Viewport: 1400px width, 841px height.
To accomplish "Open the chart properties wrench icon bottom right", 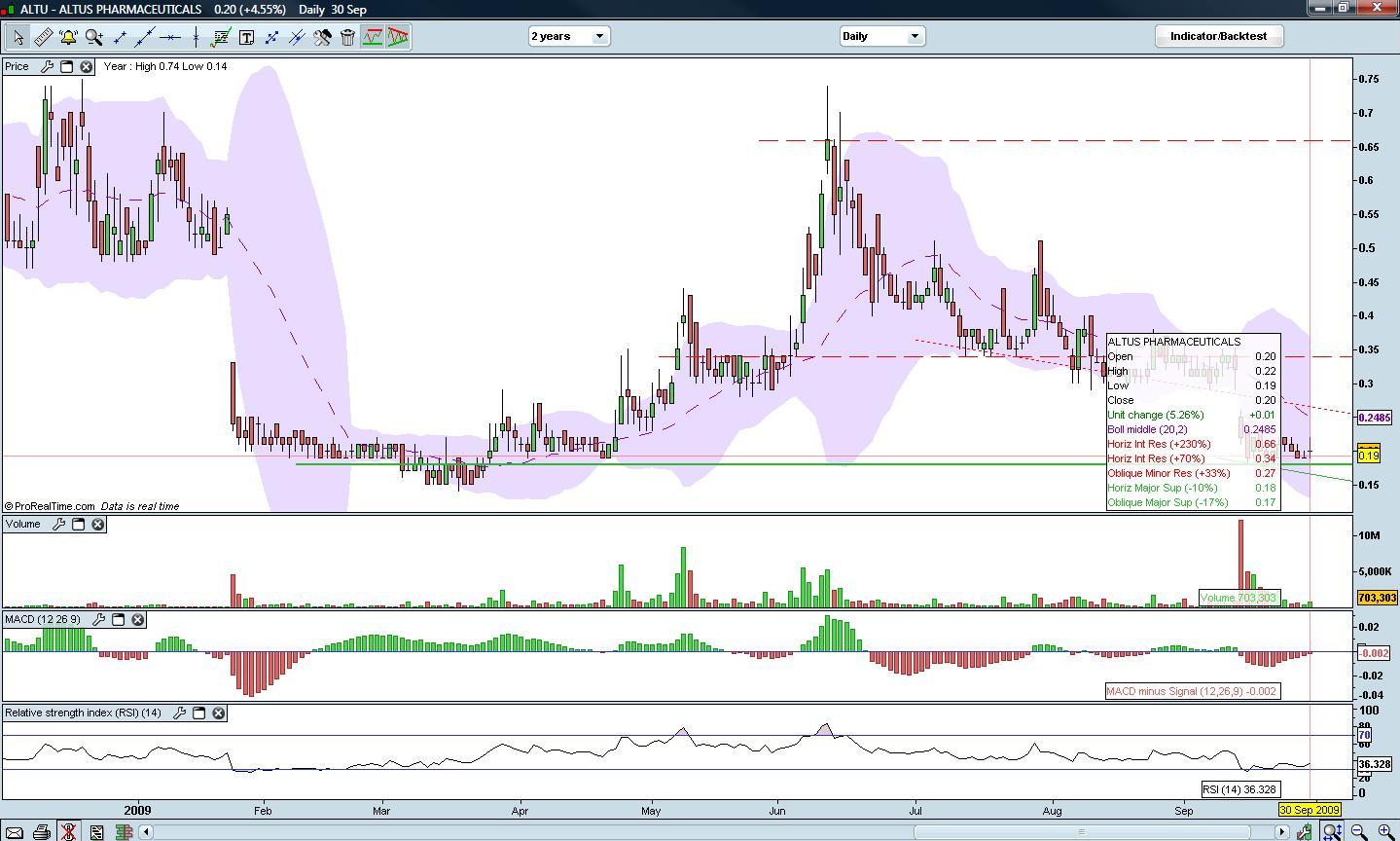I will pyautogui.click(x=1304, y=831).
